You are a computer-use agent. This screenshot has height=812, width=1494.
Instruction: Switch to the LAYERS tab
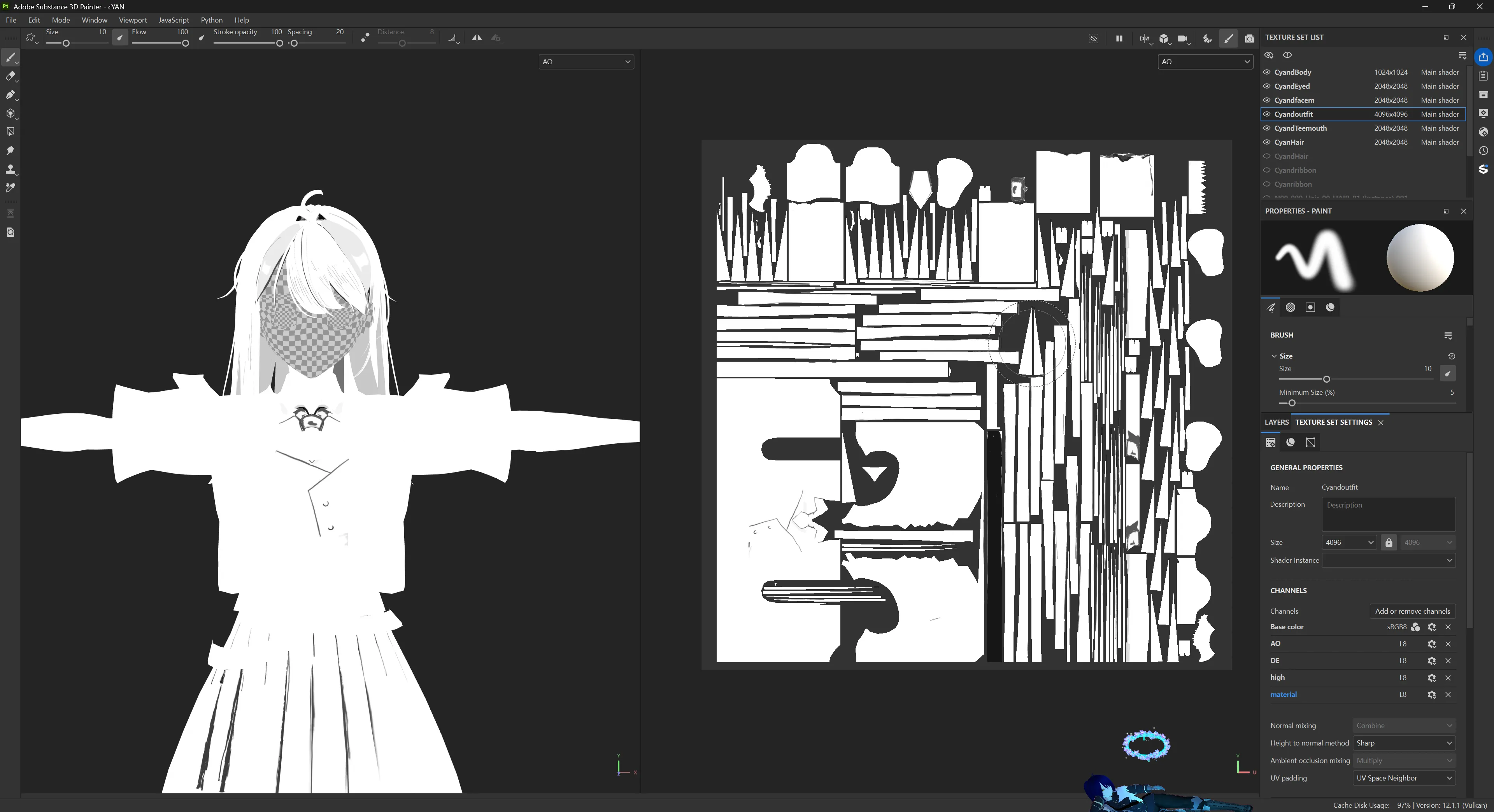(1276, 422)
